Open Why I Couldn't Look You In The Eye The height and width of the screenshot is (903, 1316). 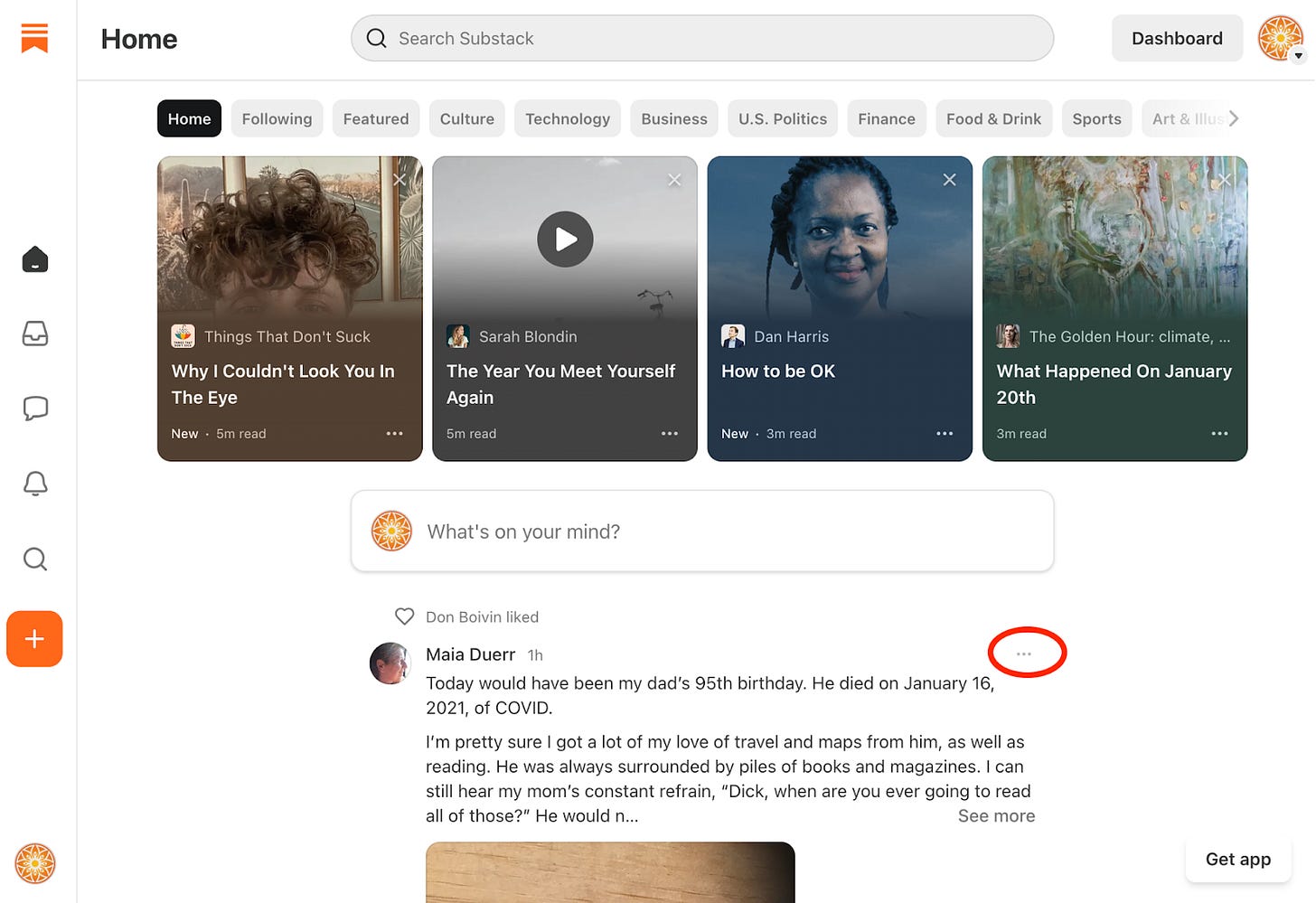point(283,384)
